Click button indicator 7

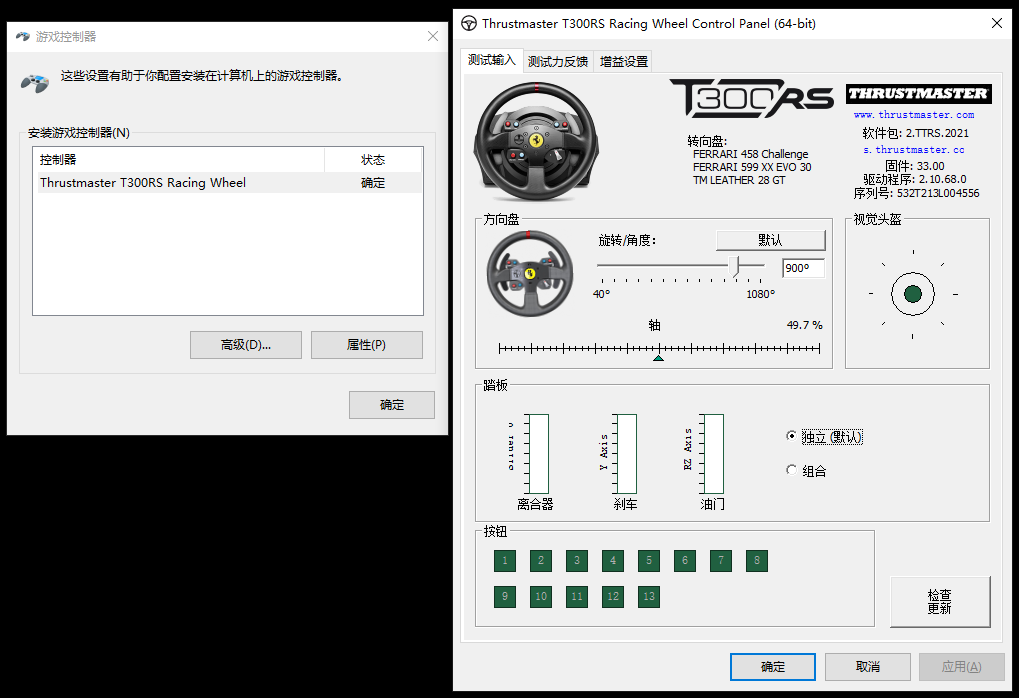[721, 560]
